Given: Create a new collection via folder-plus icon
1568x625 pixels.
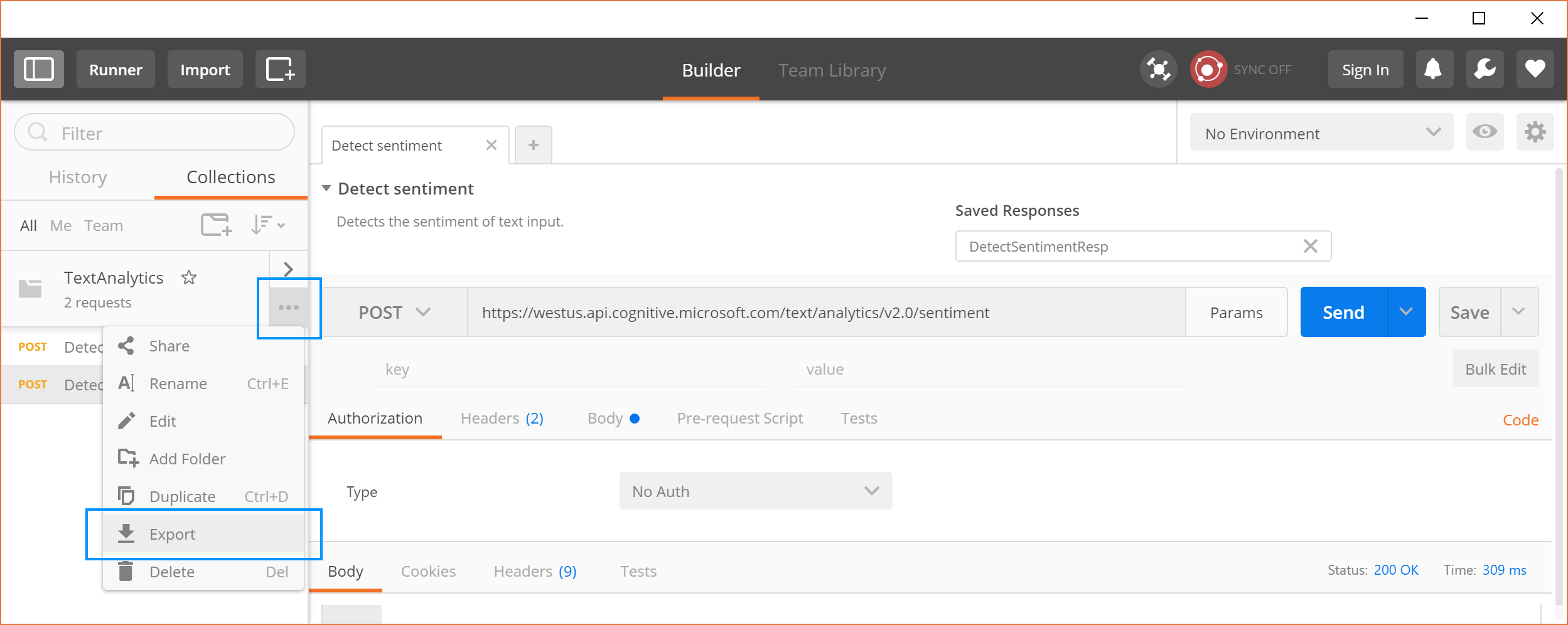Looking at the screenshot, I should click(x=216, y=225).
